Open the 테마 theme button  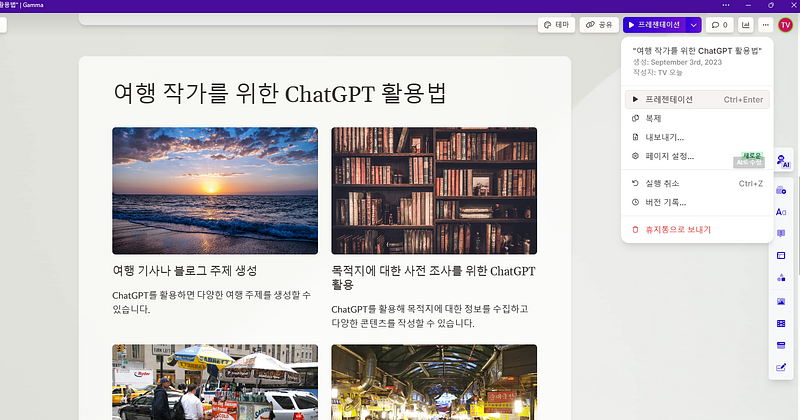[557, 24]
